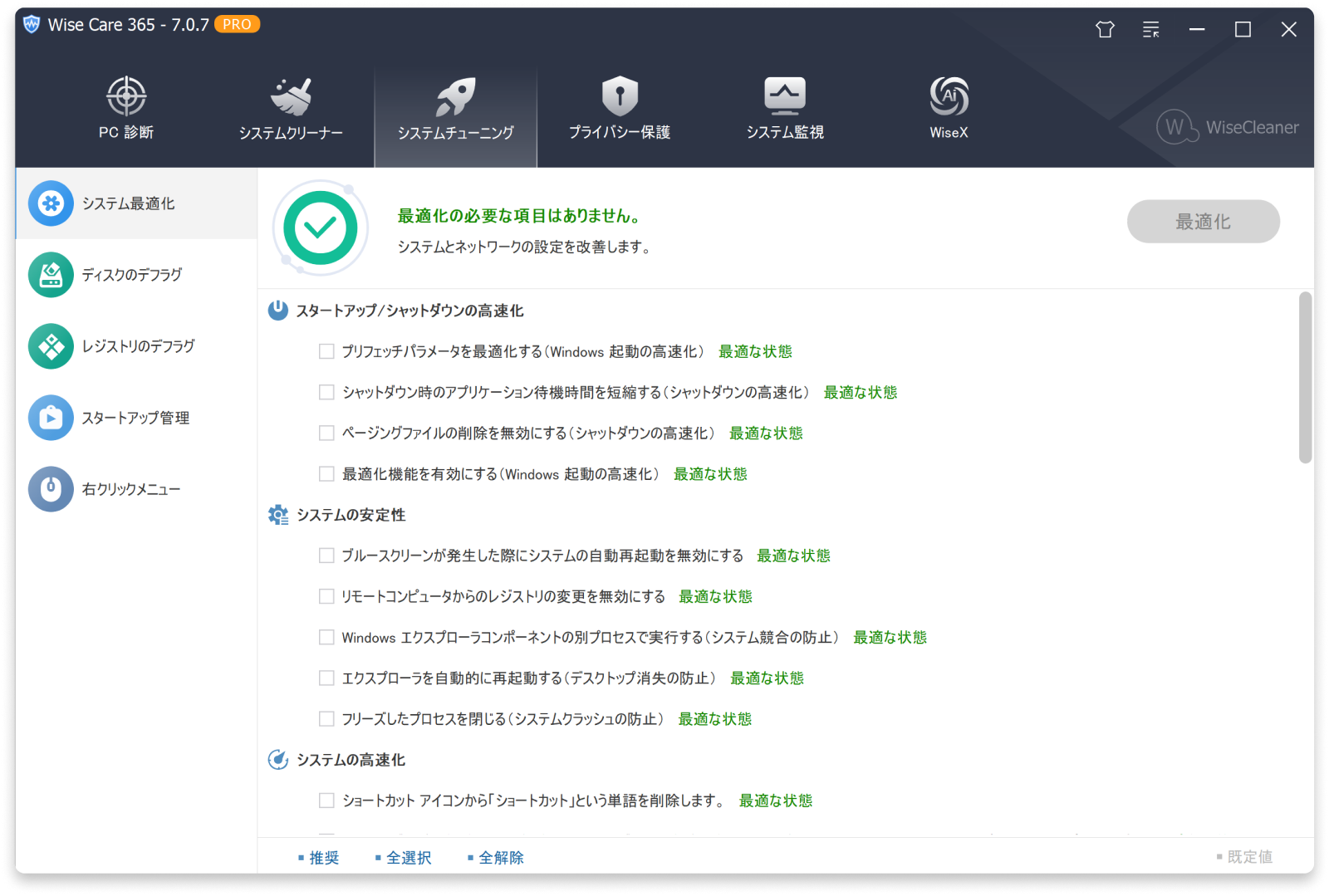Image resolution: width=1329 pixels, height=896 pixels.
Task: Open レジストリのデフラグ
Action: pyautogui.click(x=137, y=346)
